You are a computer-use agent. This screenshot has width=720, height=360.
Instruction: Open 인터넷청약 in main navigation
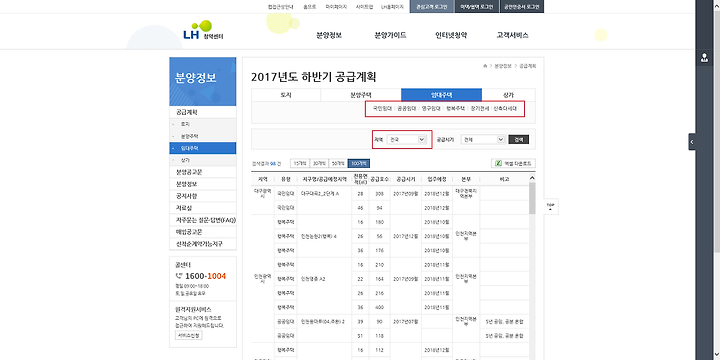451,35
